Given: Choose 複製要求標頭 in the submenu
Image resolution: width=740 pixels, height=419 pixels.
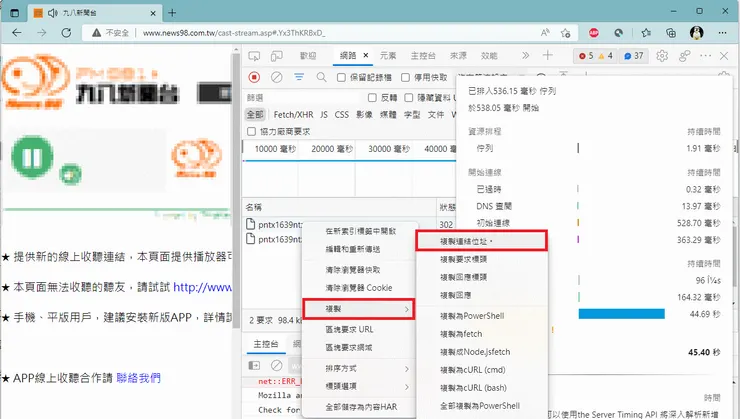Looking at the screenshot, I should (482, 259).
